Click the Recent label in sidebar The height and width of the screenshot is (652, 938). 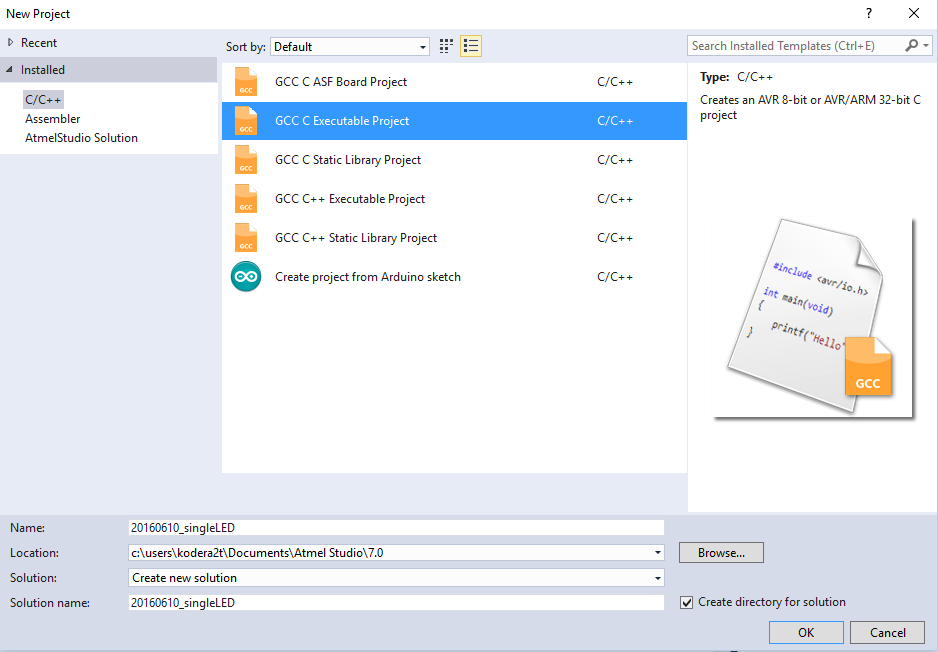tap(39, 42)
